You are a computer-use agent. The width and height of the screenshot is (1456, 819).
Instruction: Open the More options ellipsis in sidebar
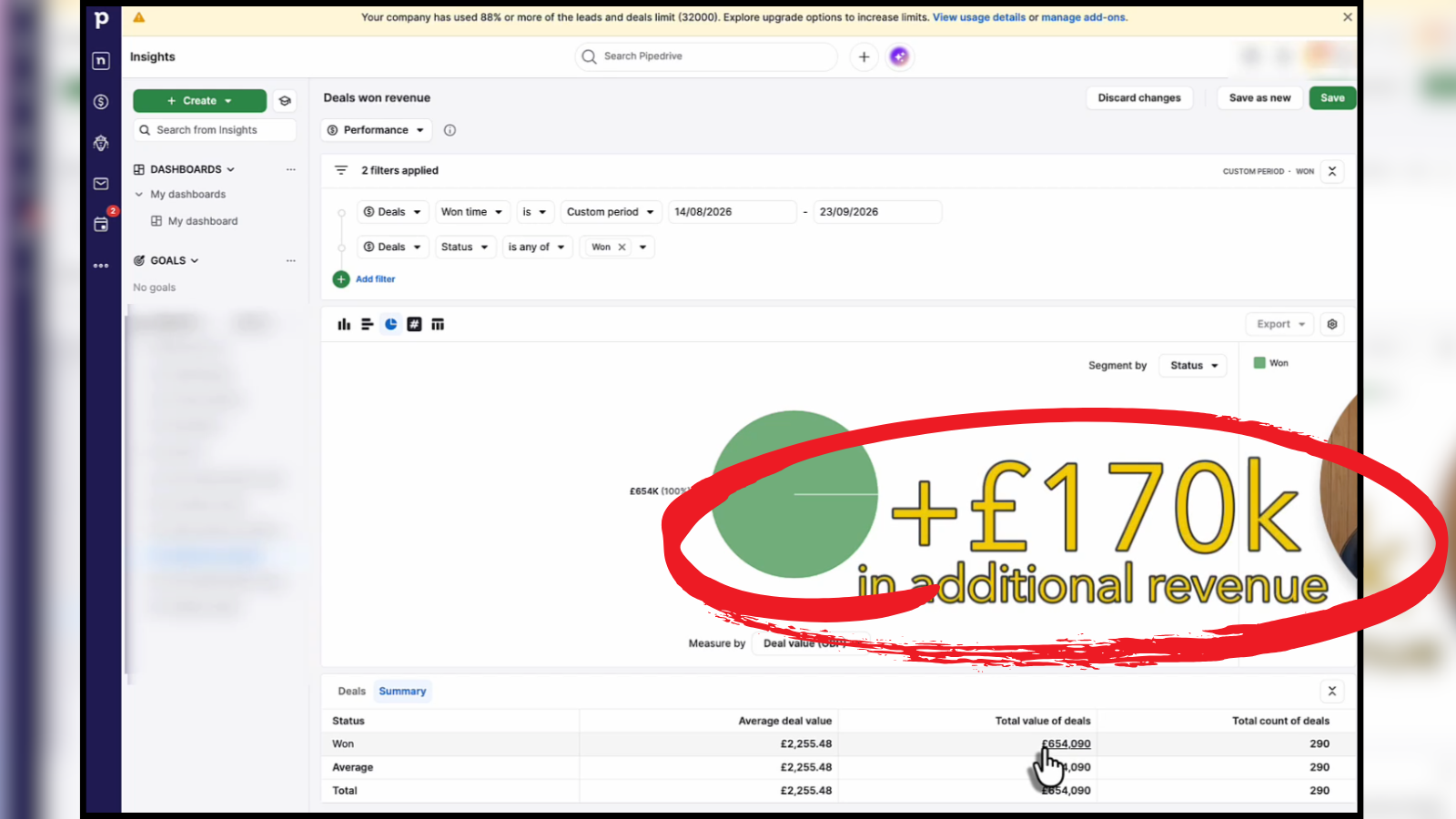coord(101,266)
